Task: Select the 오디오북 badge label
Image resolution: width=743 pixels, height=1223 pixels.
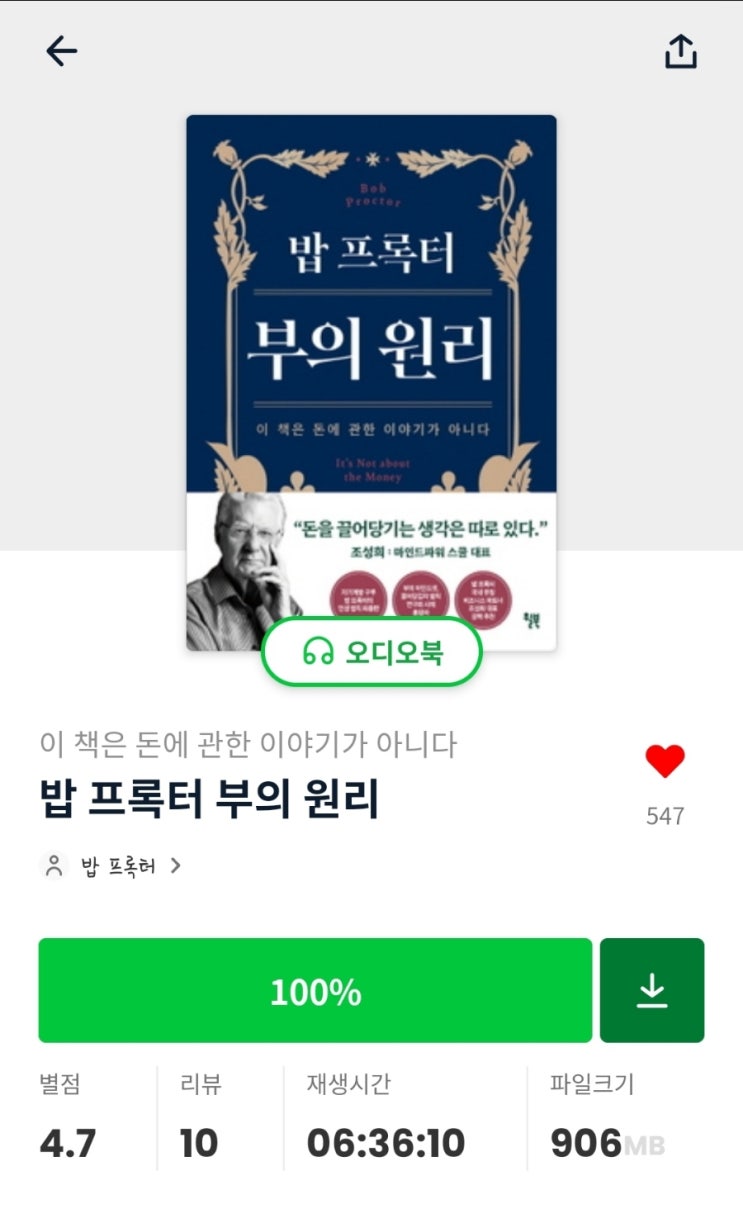Action: pyautogui.click(x=394, y=653)
